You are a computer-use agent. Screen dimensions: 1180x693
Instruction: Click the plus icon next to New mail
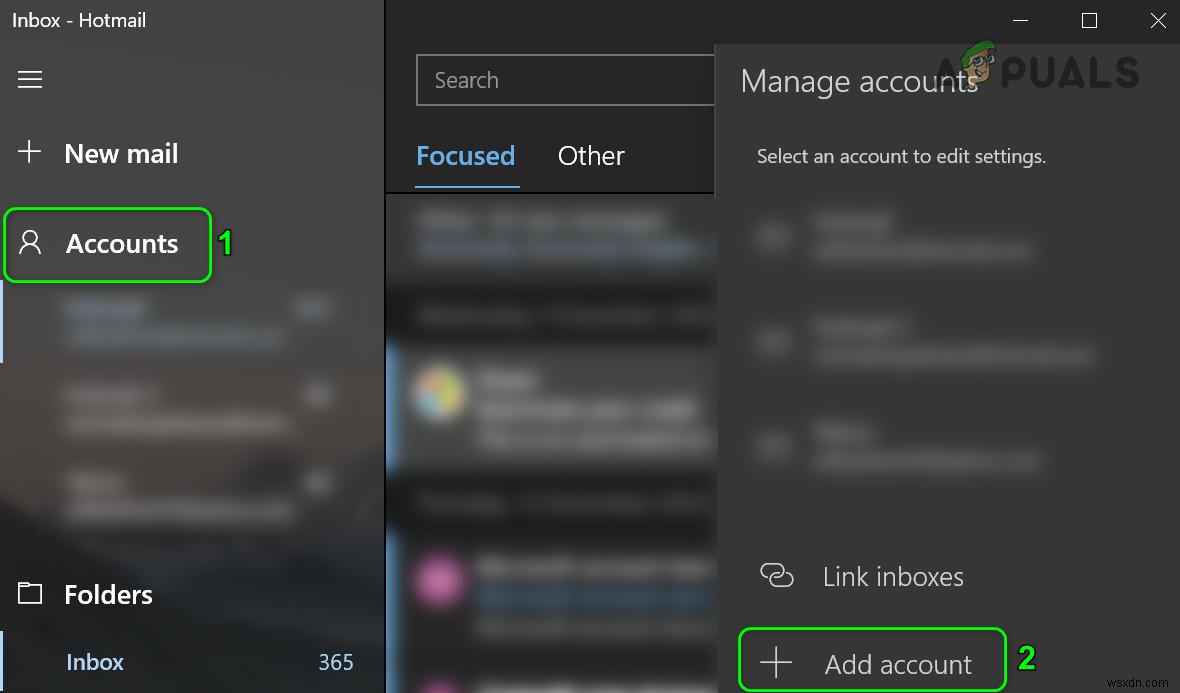pyautogui.click(x=30, y=152)
